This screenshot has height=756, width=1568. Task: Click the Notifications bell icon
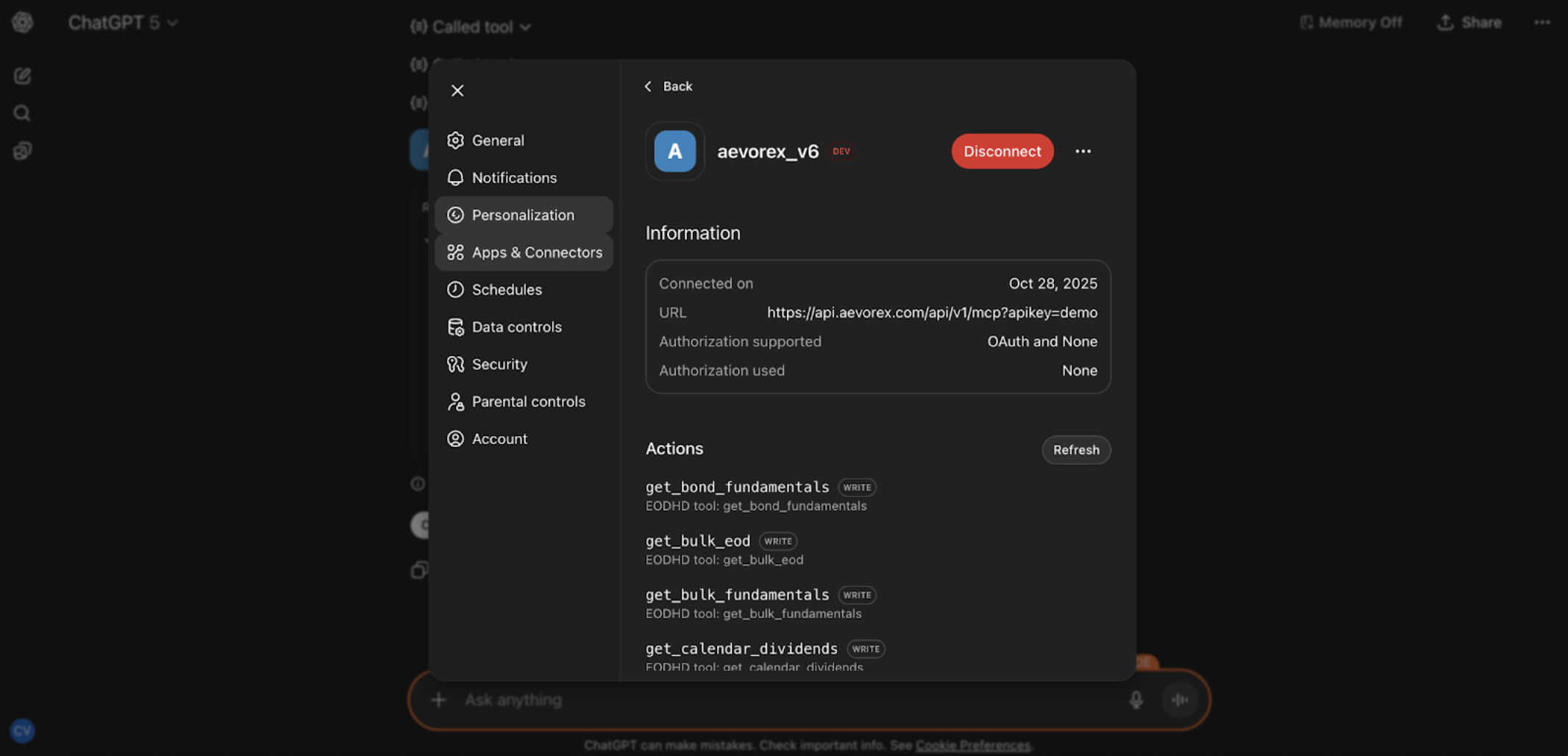(456, 177)
